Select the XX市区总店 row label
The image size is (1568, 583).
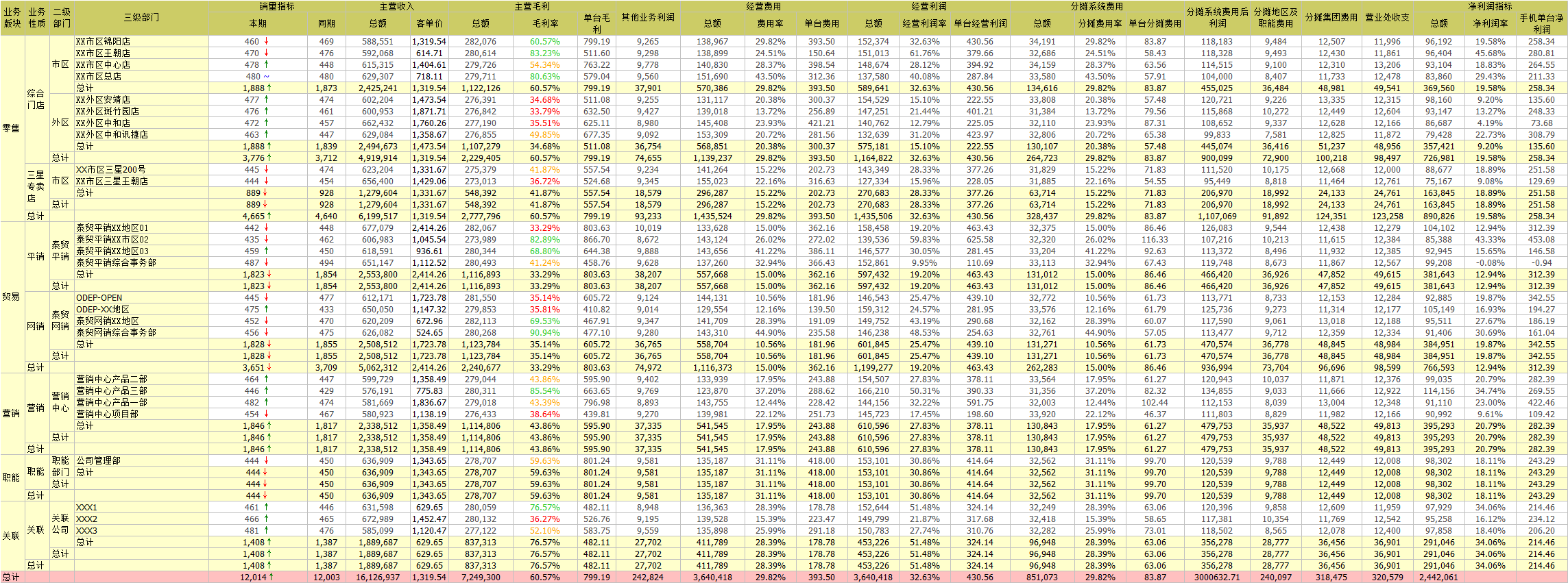coord(99,77)
